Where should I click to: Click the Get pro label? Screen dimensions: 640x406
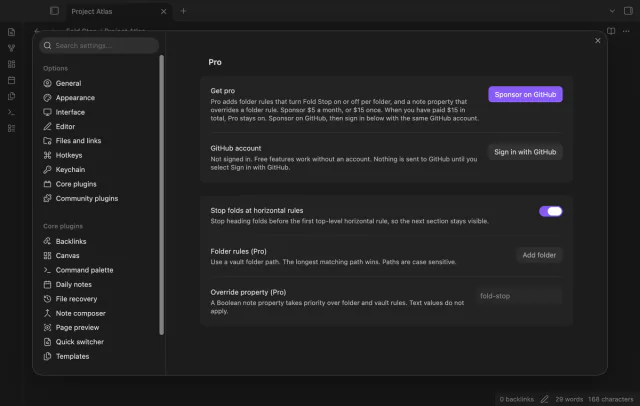tap(222, 91)
